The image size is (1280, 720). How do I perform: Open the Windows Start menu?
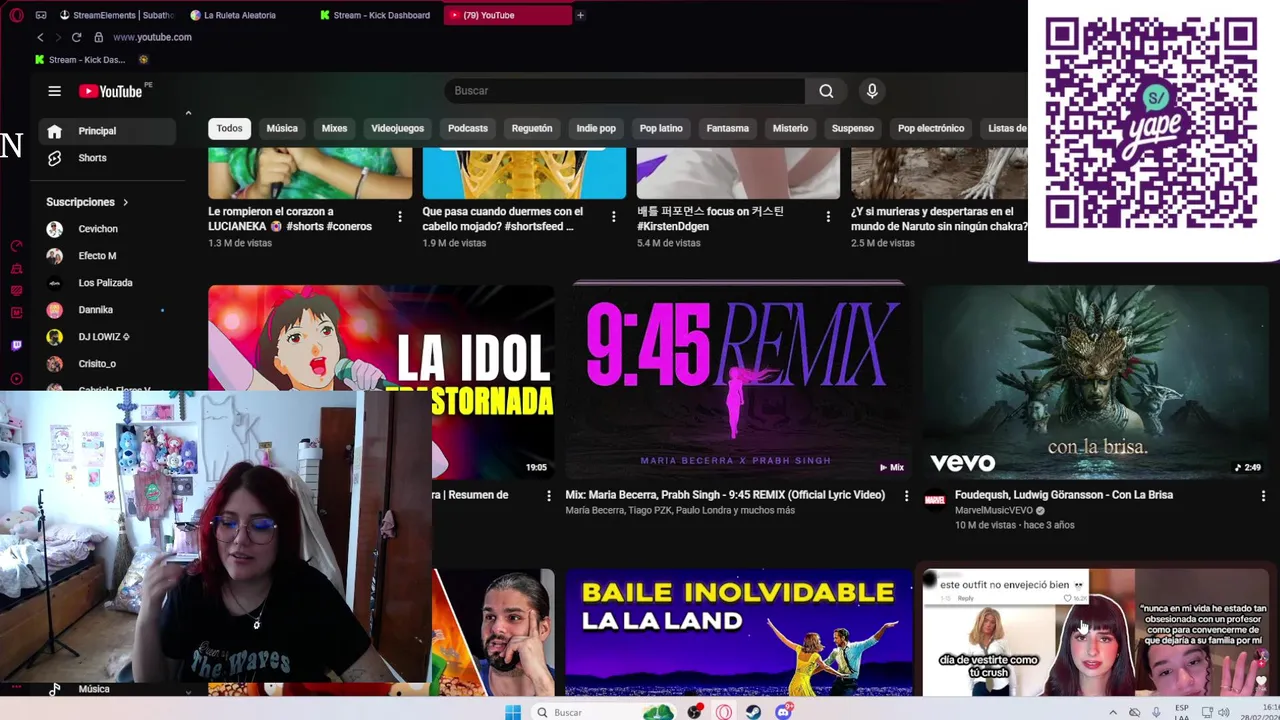[513, 712]
